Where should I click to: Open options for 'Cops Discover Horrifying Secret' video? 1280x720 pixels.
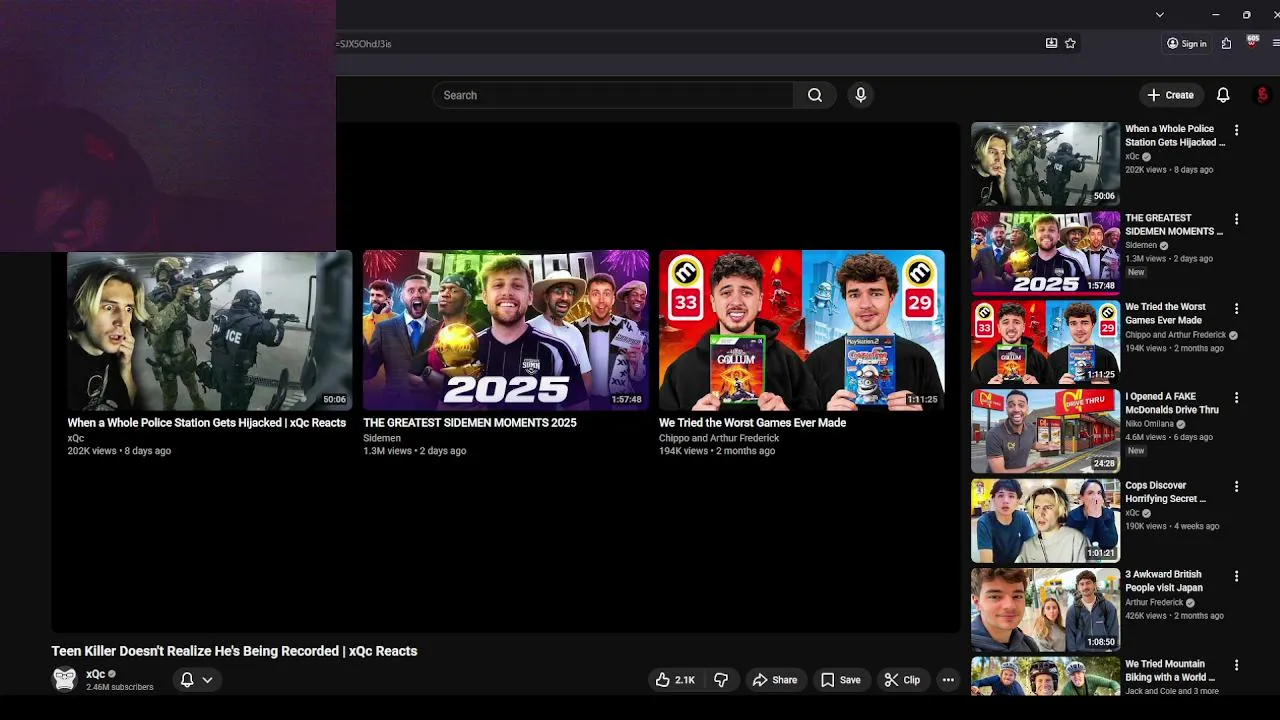click(1236, 486)
